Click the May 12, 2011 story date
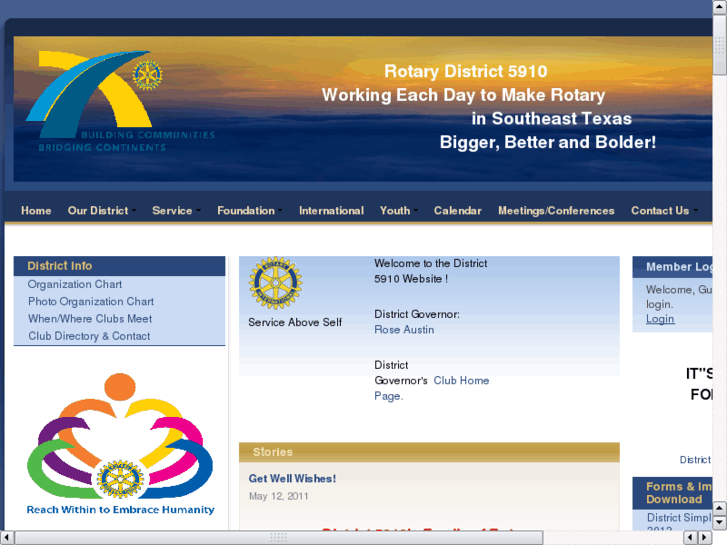The height and width of the screenshot is (545, 727). tap(279, 496)
